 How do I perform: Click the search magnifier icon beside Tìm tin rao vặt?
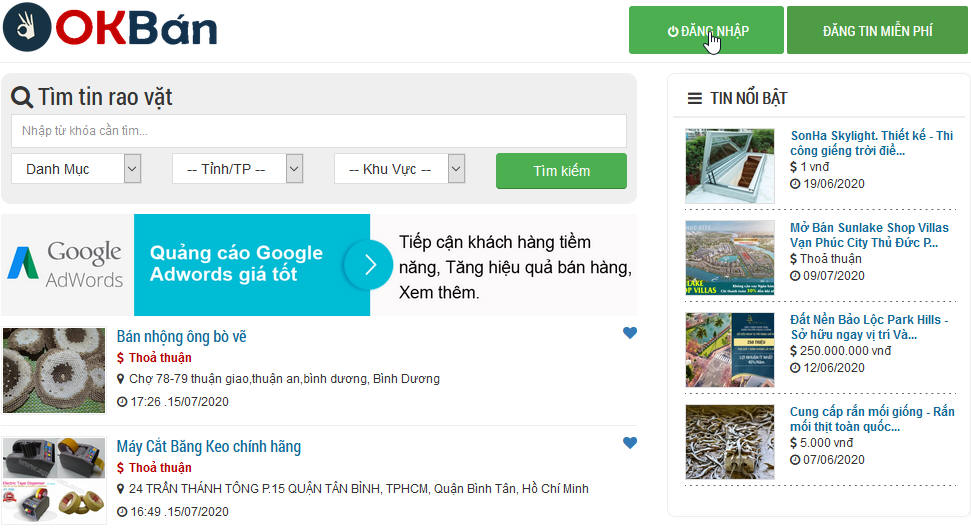pyautogui.click(x=22, y=97)
